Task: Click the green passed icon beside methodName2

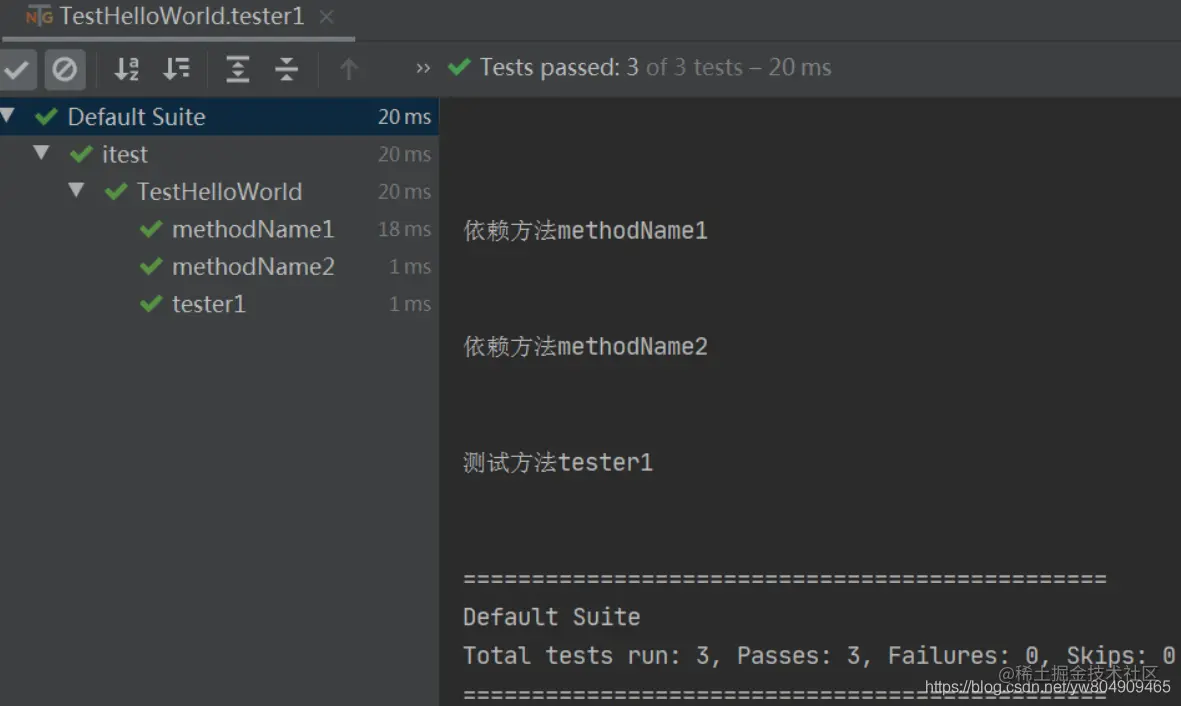Action: (151, 266)
